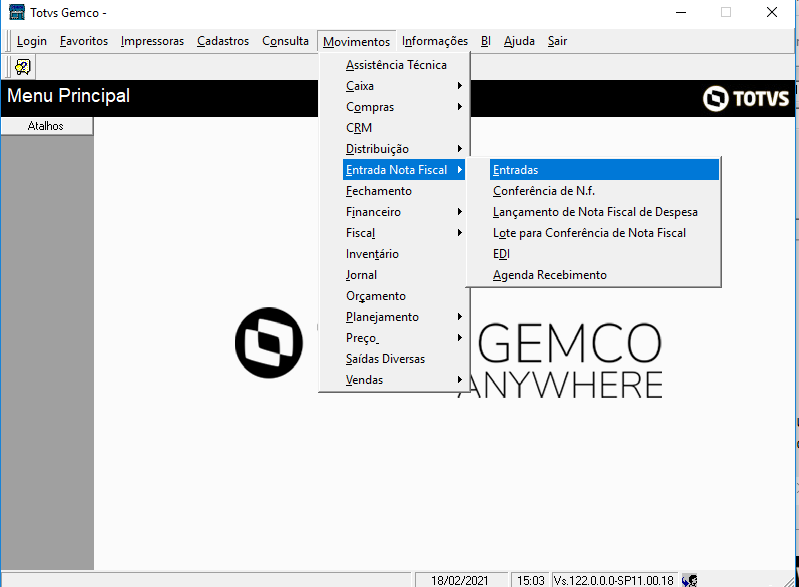The height and width of the screenshot is (587, 799).
Task: Open the Informações menu
Action: [x=435, y=41]
